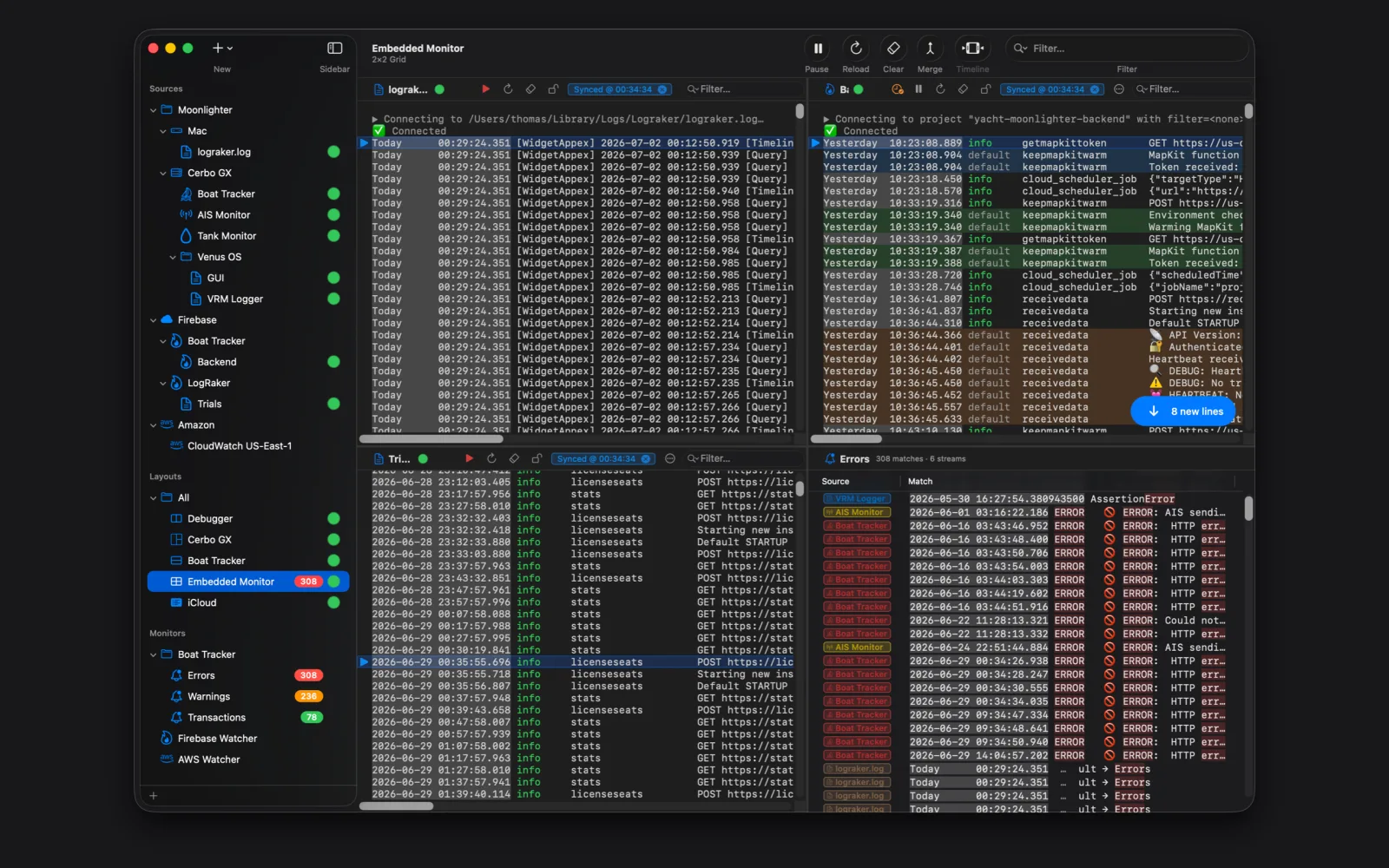Screen dimensions: 1389x868
Task: Click the eraser icon in the Backend pane
Action: pyautogui.click(x=963, y=89)
